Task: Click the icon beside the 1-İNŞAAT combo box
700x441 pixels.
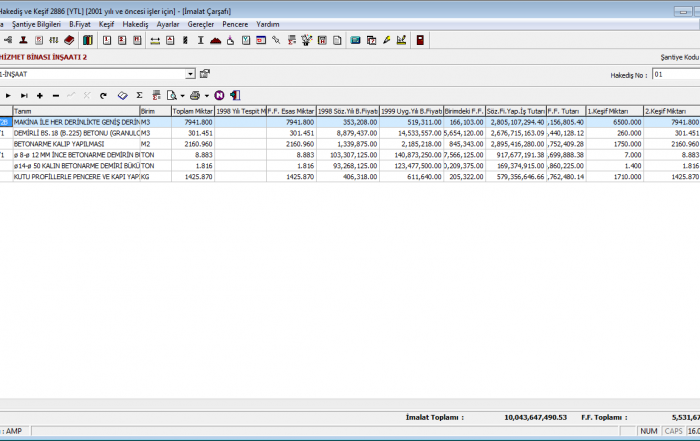Action: (x=205, y=74)
